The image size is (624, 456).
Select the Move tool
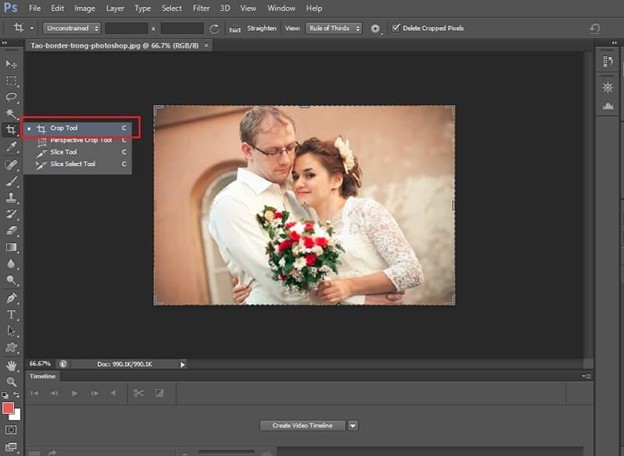point(11,64)
